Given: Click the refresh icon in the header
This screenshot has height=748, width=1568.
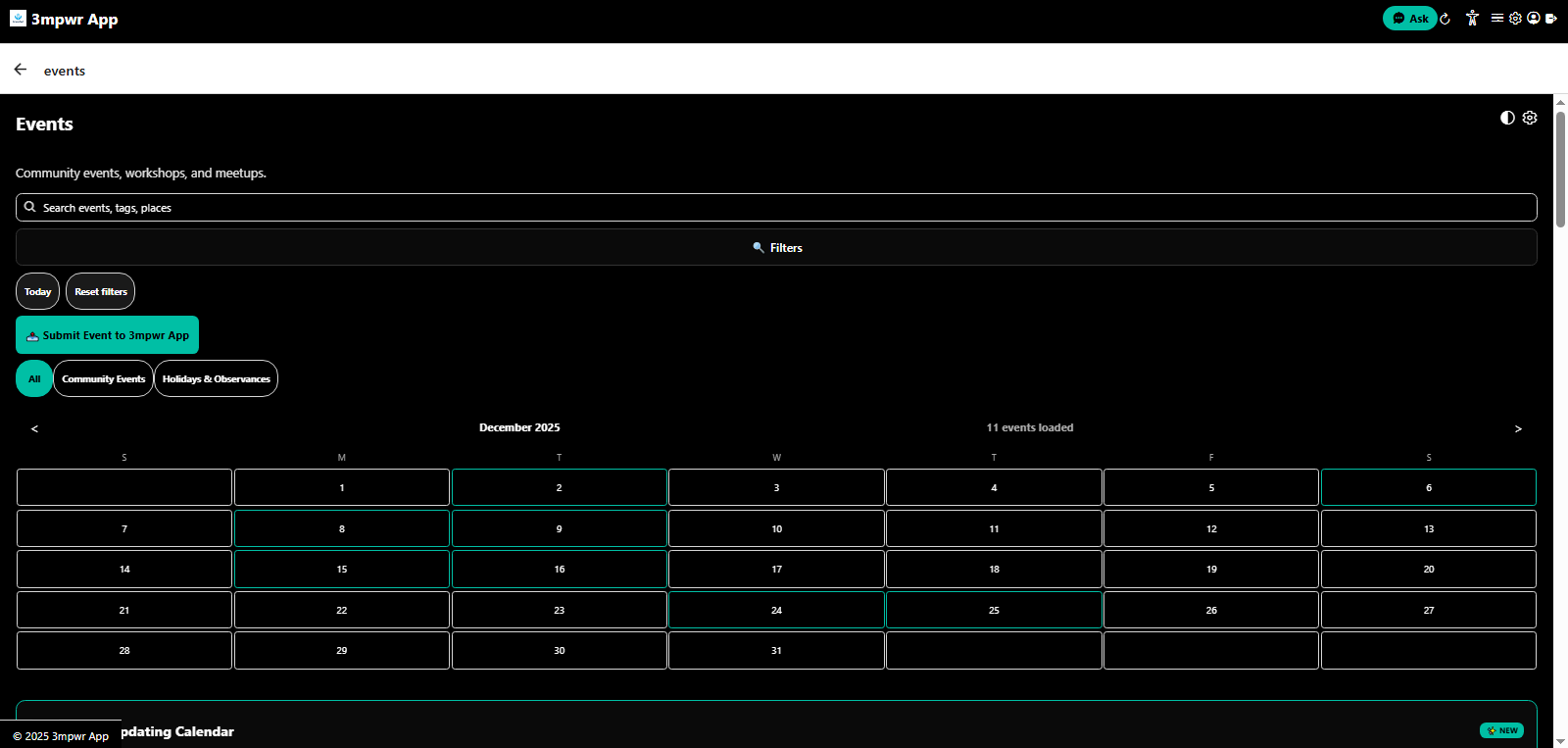Looking at the screenshot, I should tap(1445, 19).
